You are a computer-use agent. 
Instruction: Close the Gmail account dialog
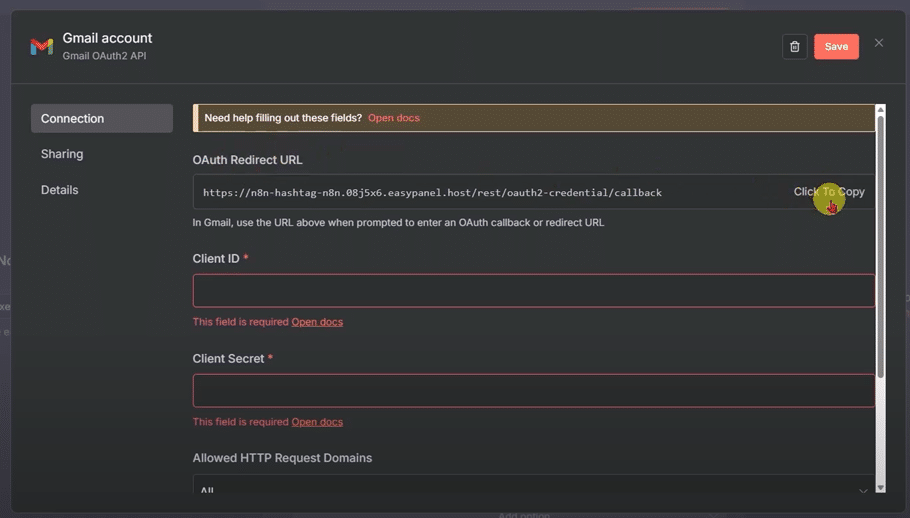(x=879, y=43)
